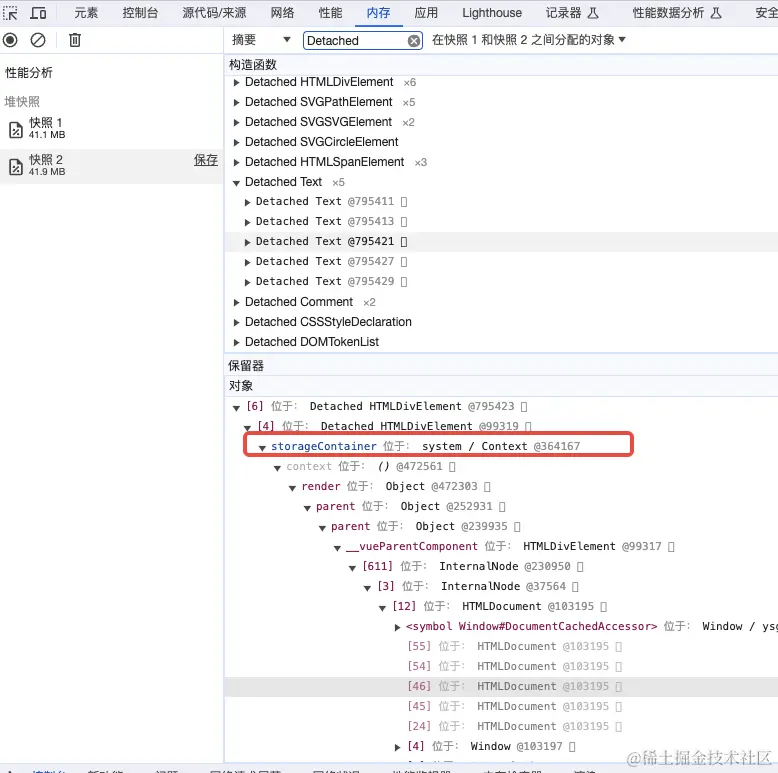Collapse the __vueParentComponent retainer row
The width and height of the screenshot is (778, 773).
(x=337, y=548)
